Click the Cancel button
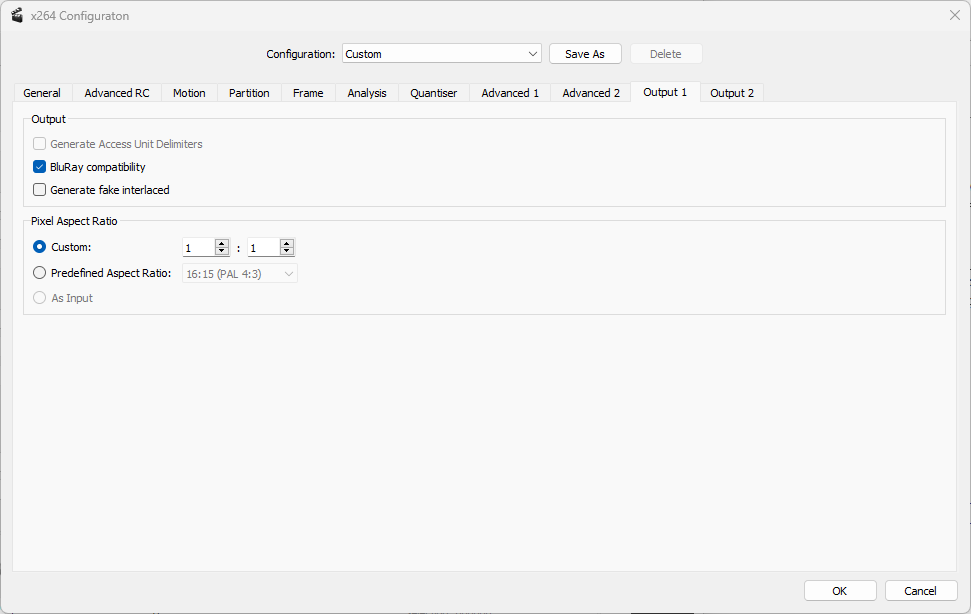Viewport: 971px width, 614px height. [x=921, y=590]
